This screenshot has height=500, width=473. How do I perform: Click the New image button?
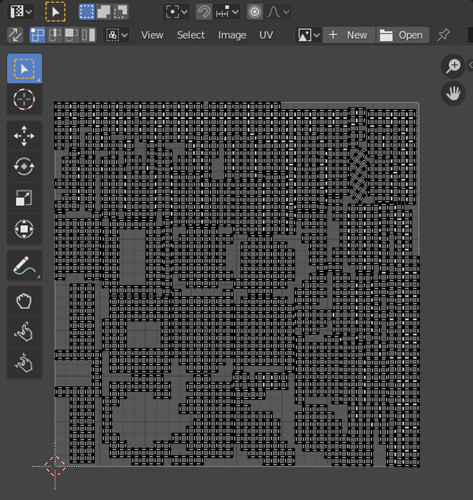point(348,35)
